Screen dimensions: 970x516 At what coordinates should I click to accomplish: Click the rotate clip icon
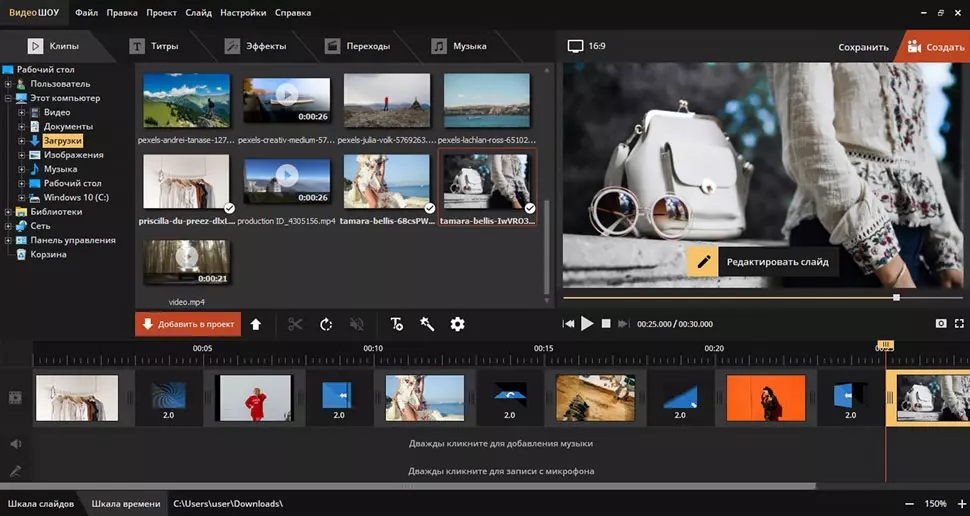coord(326,324)
